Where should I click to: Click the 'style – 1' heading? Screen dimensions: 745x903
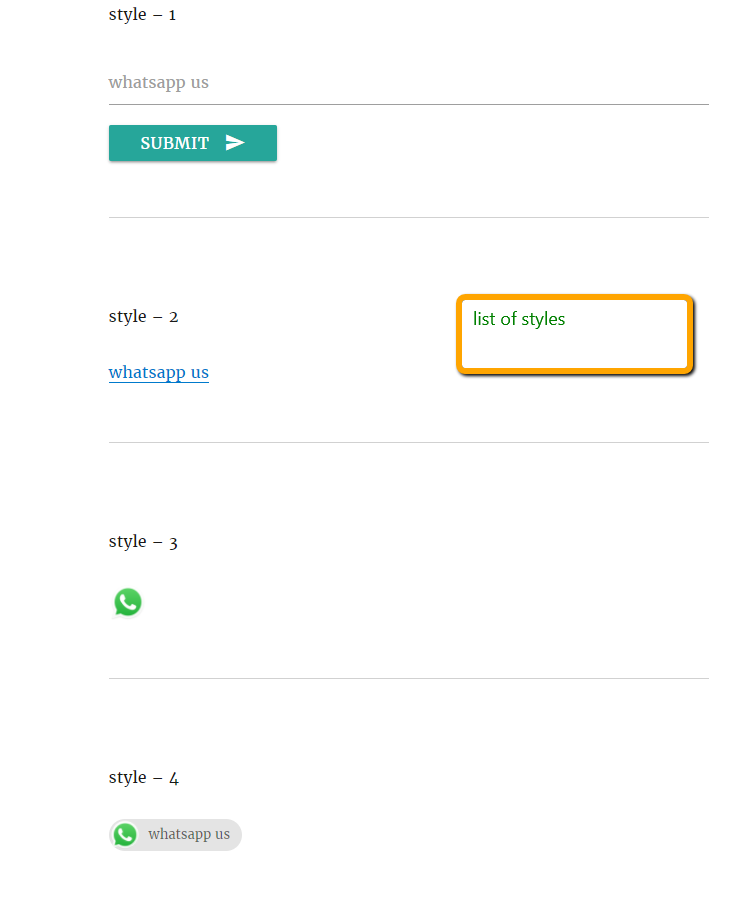pos(142,15)
